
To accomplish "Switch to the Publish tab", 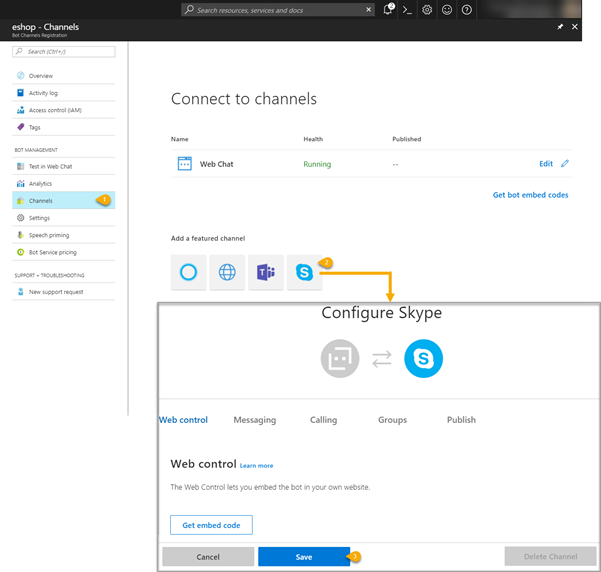I will pos(461,420).
